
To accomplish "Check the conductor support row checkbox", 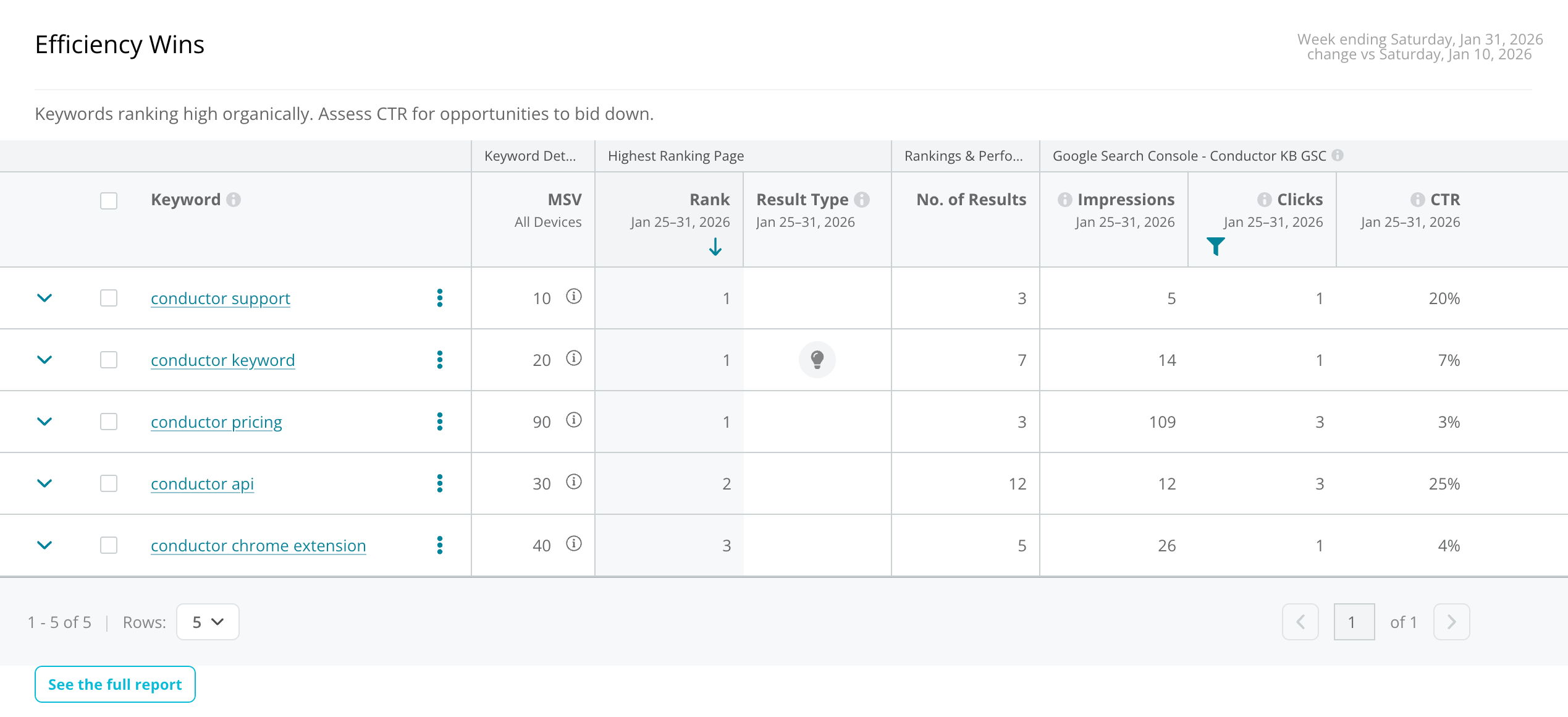I will click(109, 298).
